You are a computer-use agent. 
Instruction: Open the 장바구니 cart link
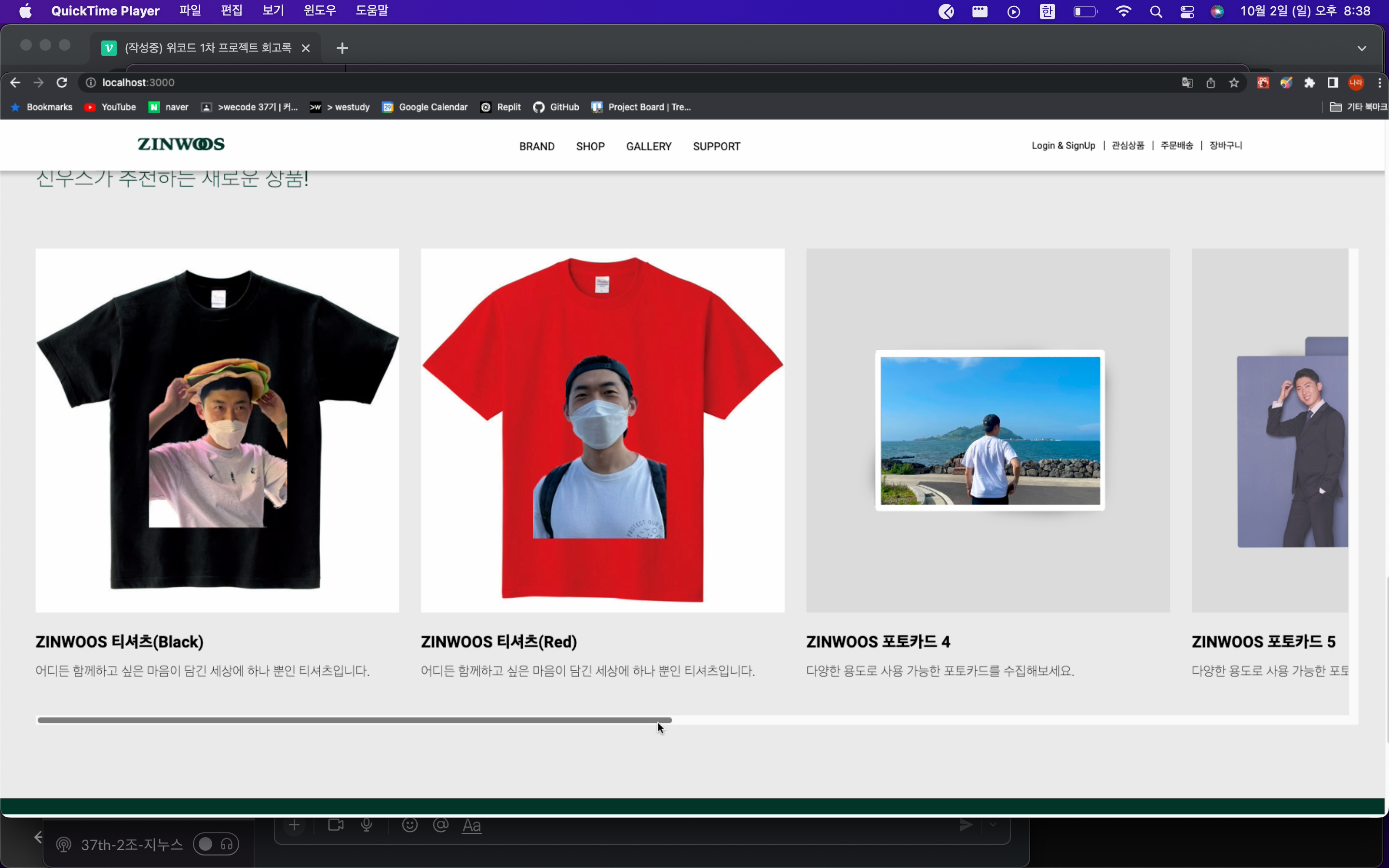coord(1226,146)
